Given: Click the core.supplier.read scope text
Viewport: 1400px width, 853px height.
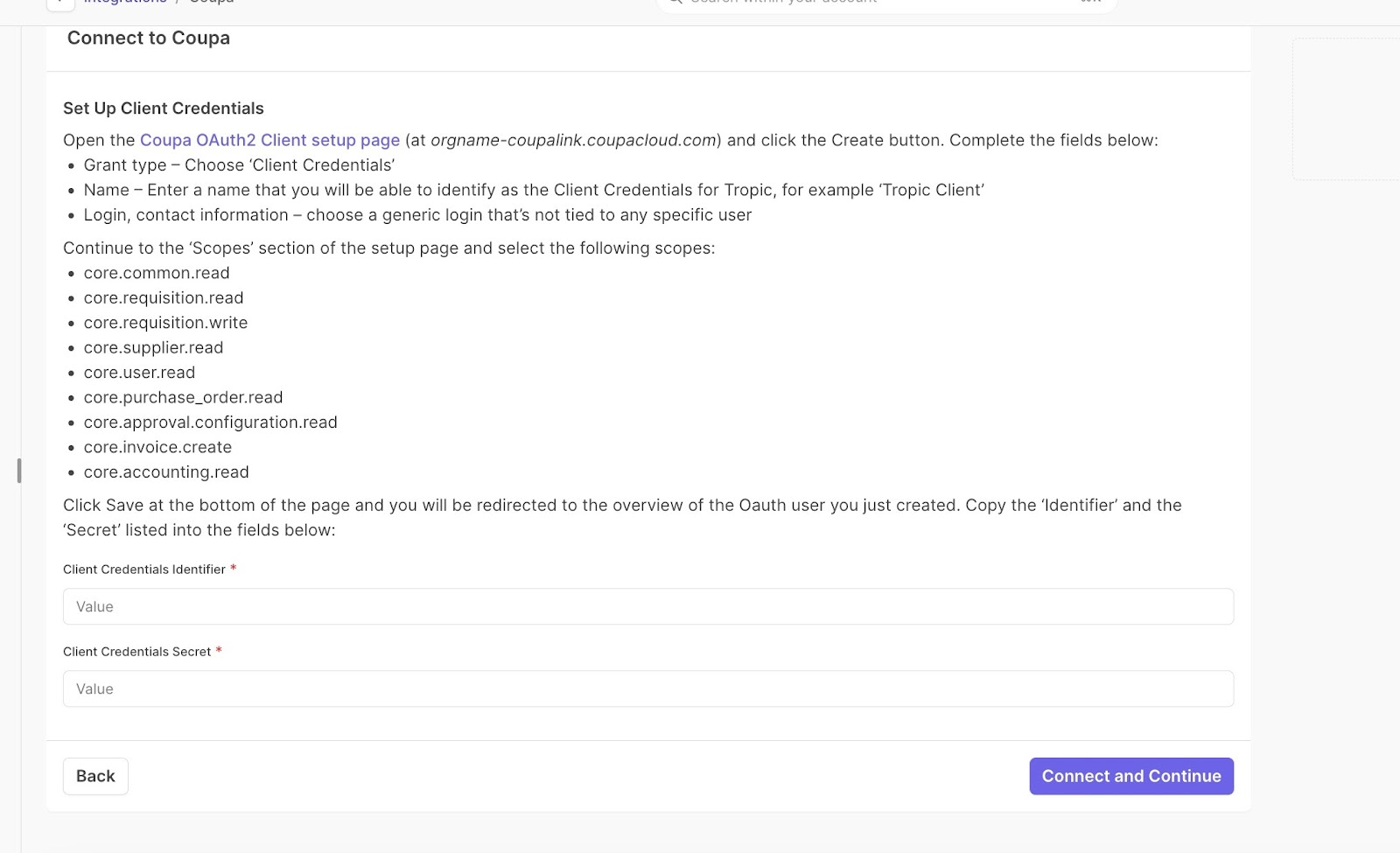Looking at the screenshot, I should [x=153, y=347].
